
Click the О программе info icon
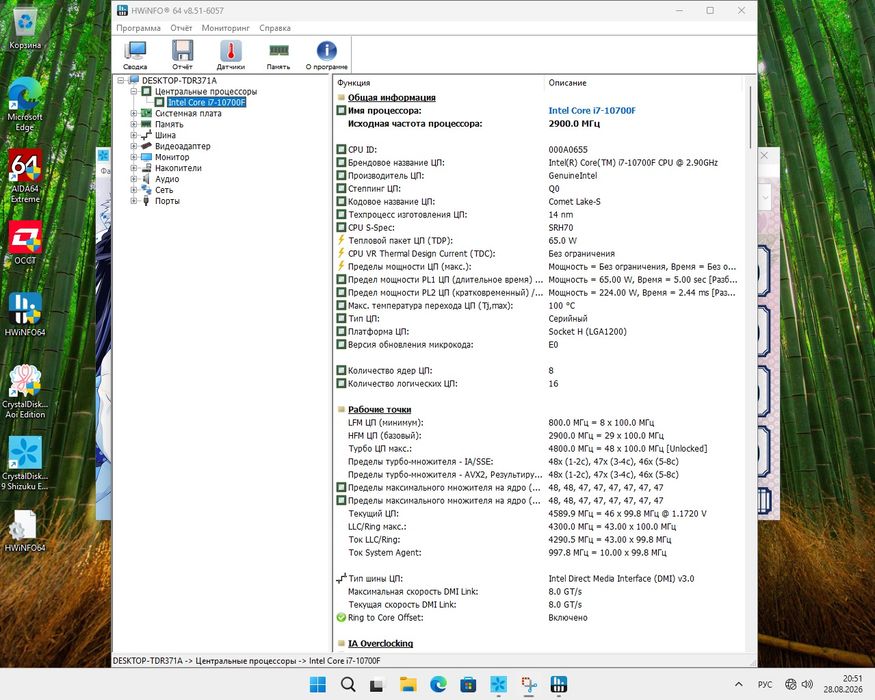[326, 55]
